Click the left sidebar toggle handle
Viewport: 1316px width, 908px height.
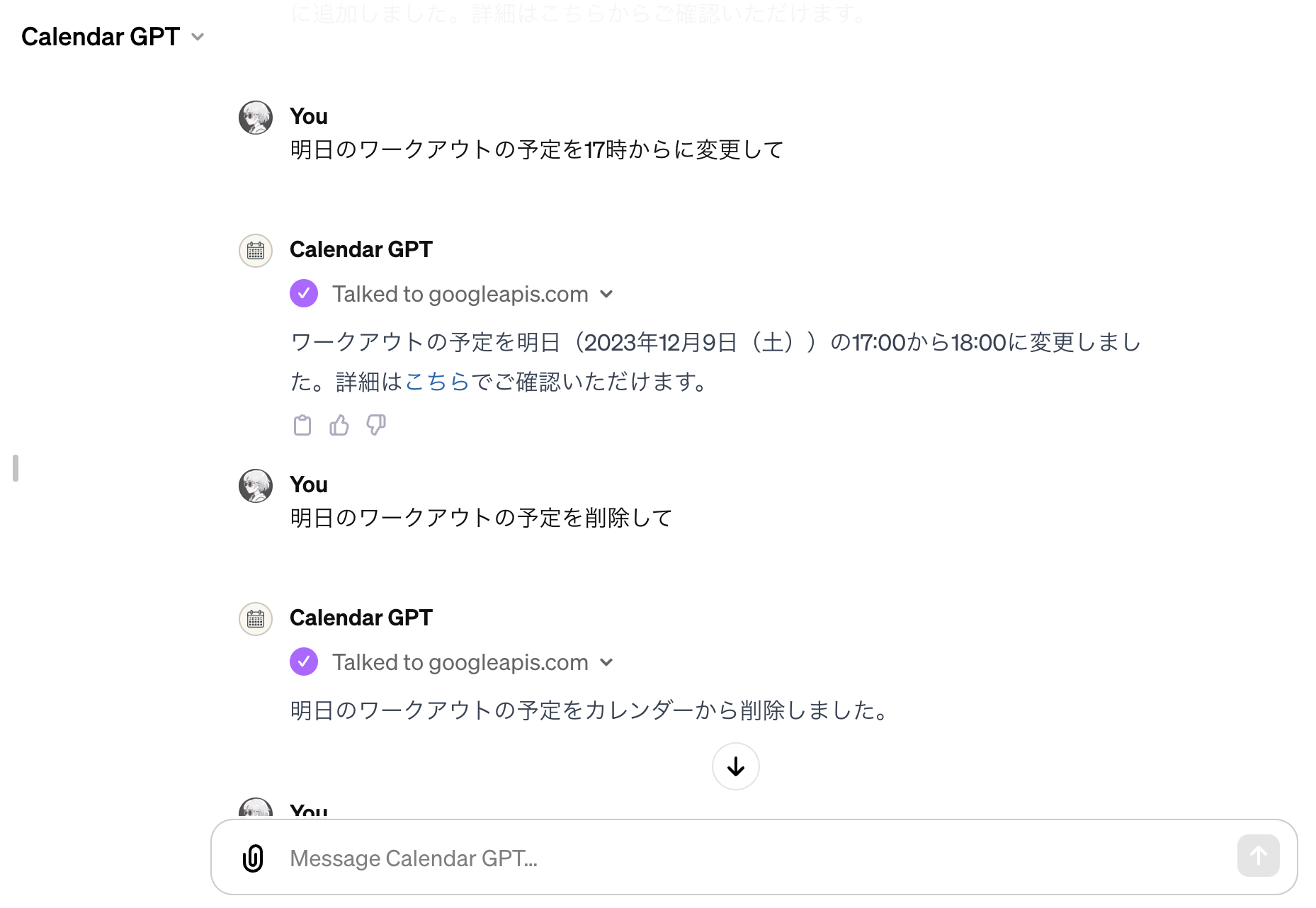point(16,468)
